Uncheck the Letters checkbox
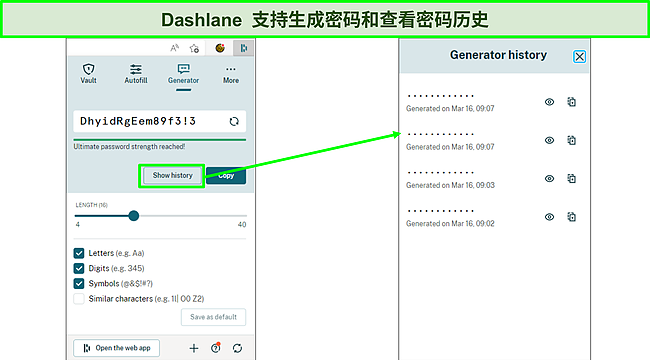 coord(79,253)
